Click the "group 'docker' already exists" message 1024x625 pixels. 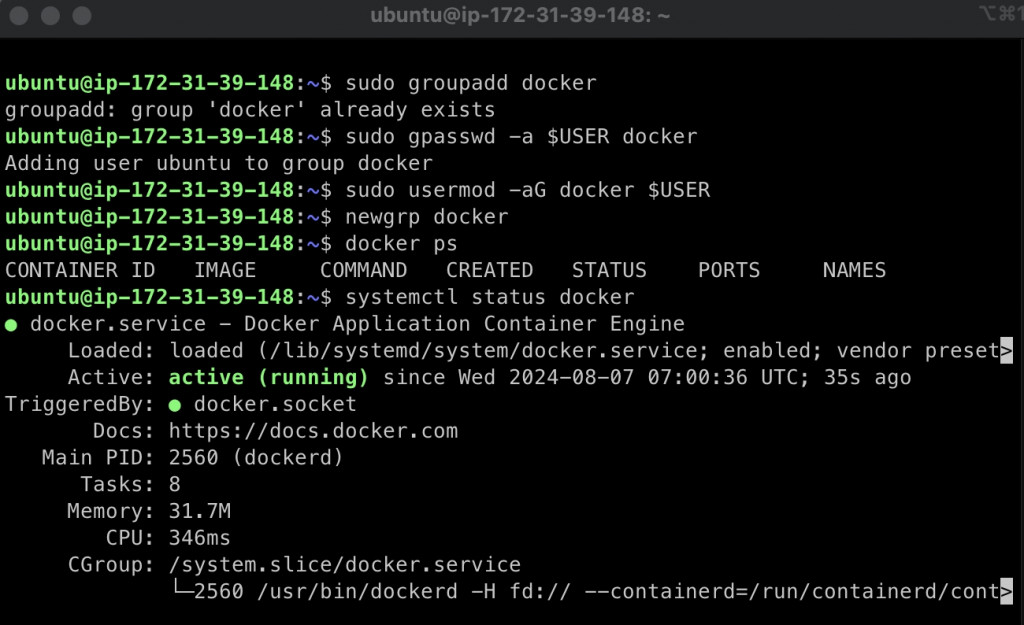point(313,110)
